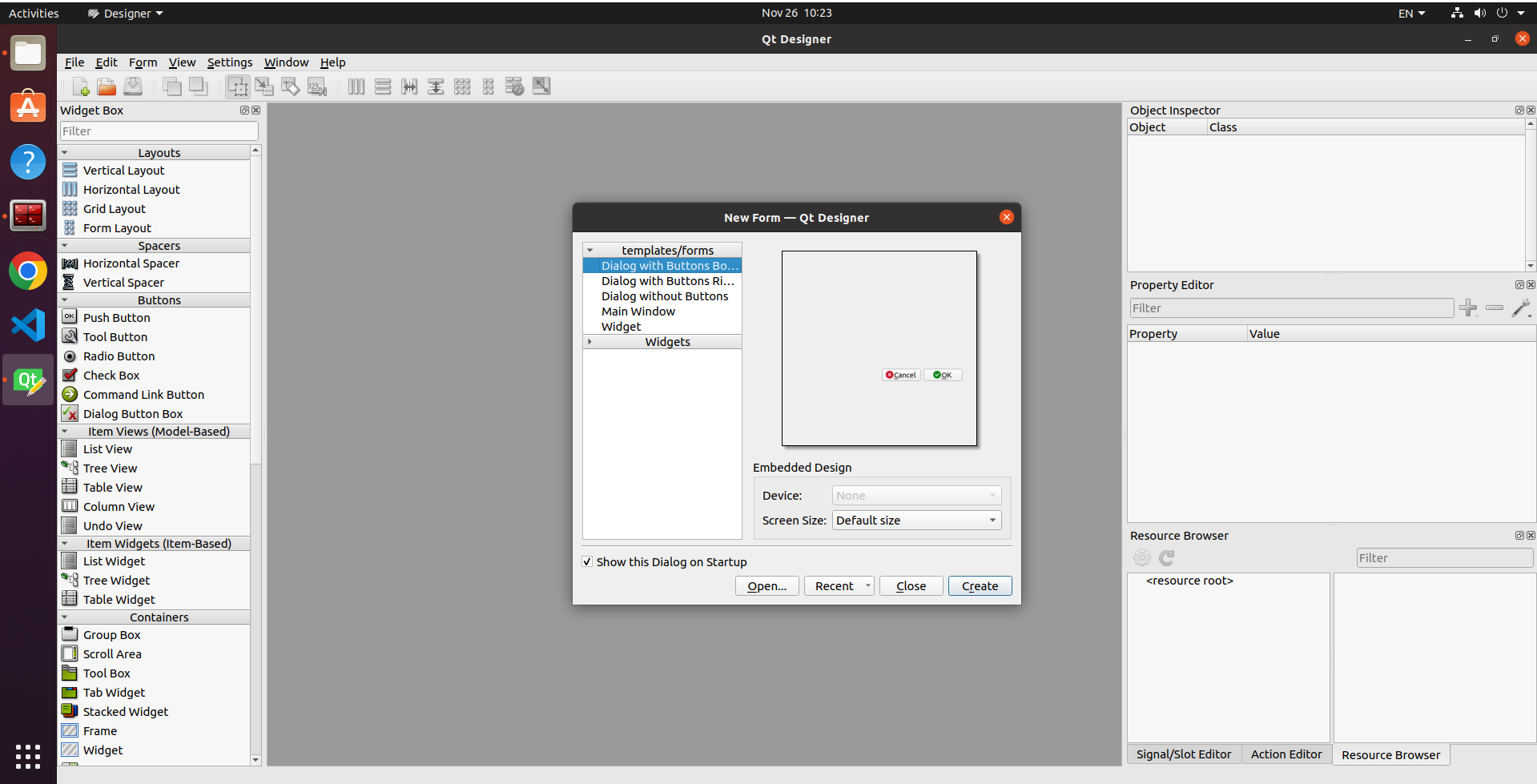Open Google Chrome from the dock

click(x=28, y=271)
